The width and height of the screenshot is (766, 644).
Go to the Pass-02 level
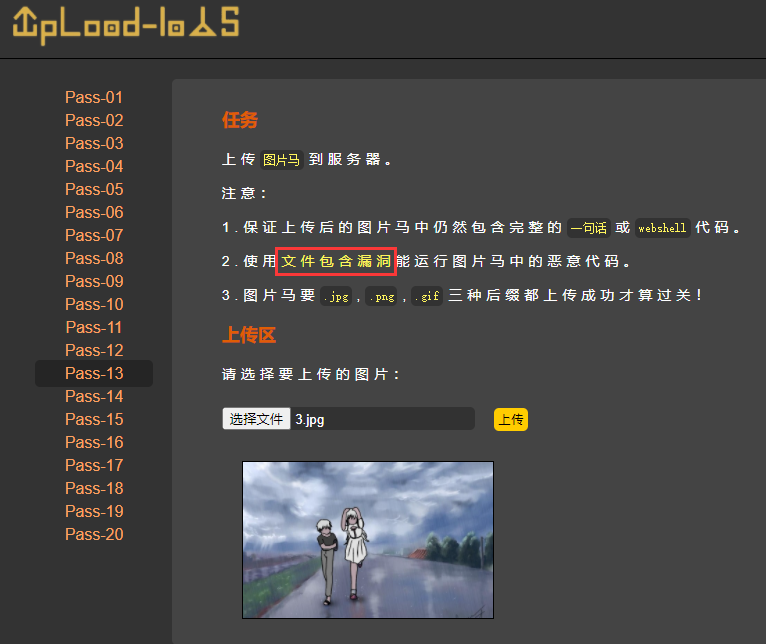click(x=94, y=120)
